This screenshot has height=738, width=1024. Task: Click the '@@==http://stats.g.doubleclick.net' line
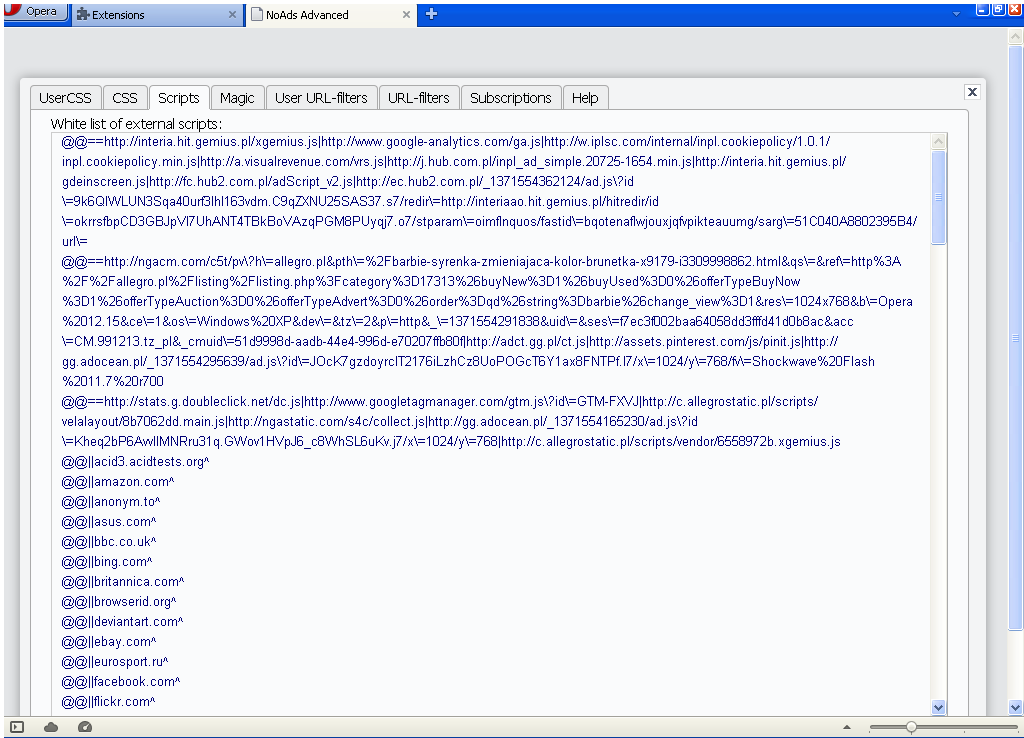(x=451, y=421)
